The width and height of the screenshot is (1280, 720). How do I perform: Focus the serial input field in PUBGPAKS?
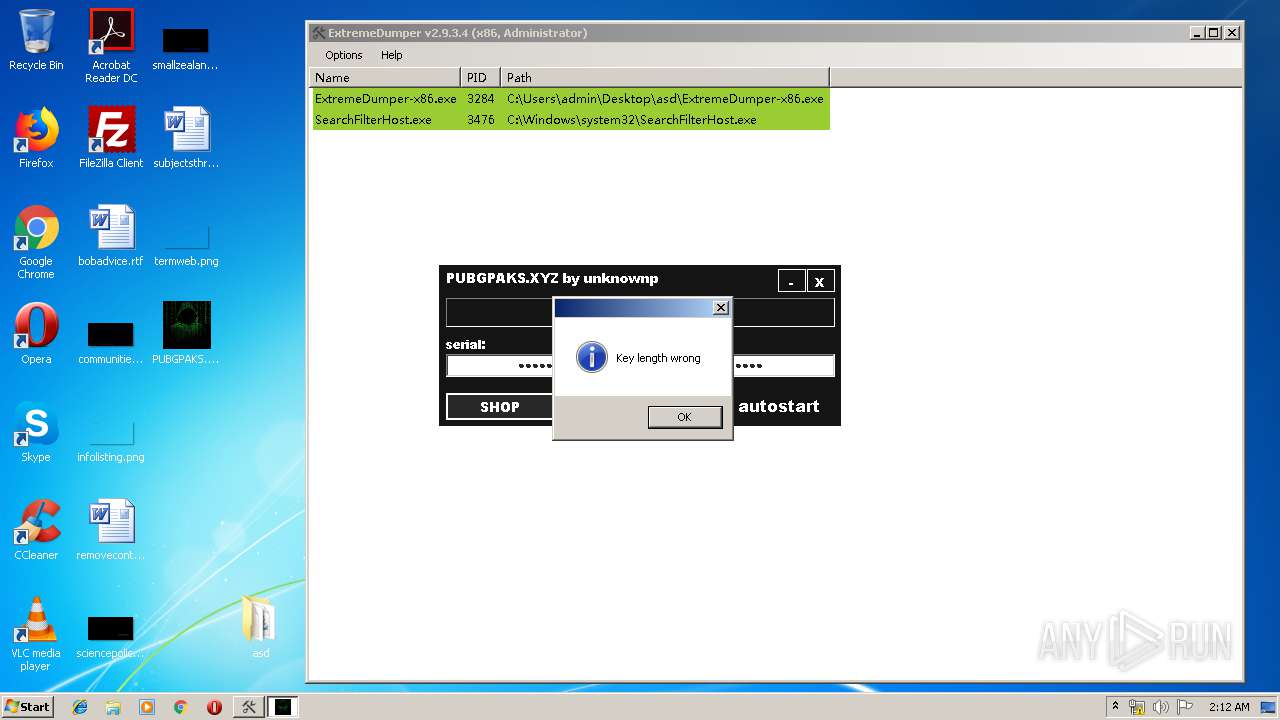click(640, 365)
